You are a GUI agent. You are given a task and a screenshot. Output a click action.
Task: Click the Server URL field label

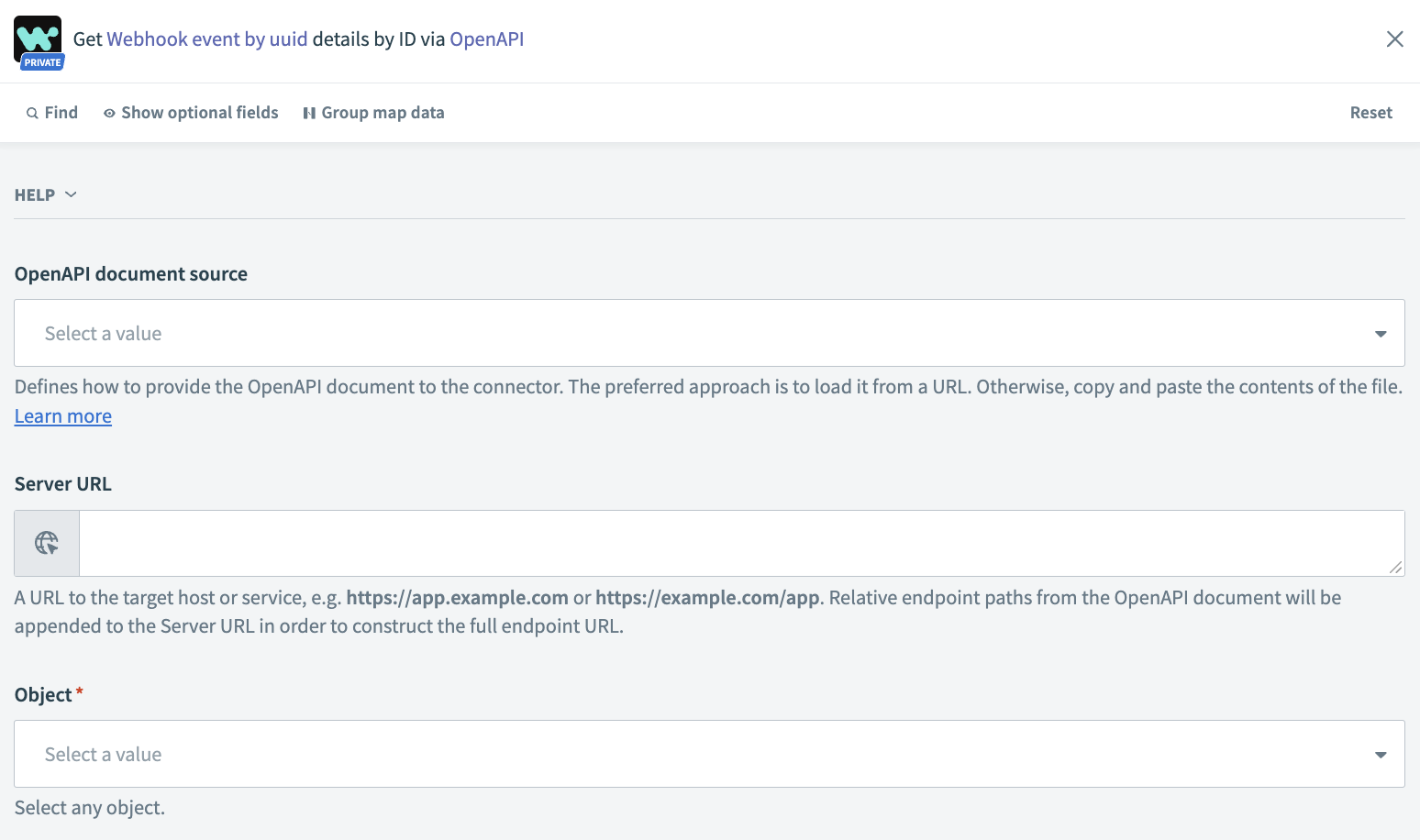click(x=63, y=484)
